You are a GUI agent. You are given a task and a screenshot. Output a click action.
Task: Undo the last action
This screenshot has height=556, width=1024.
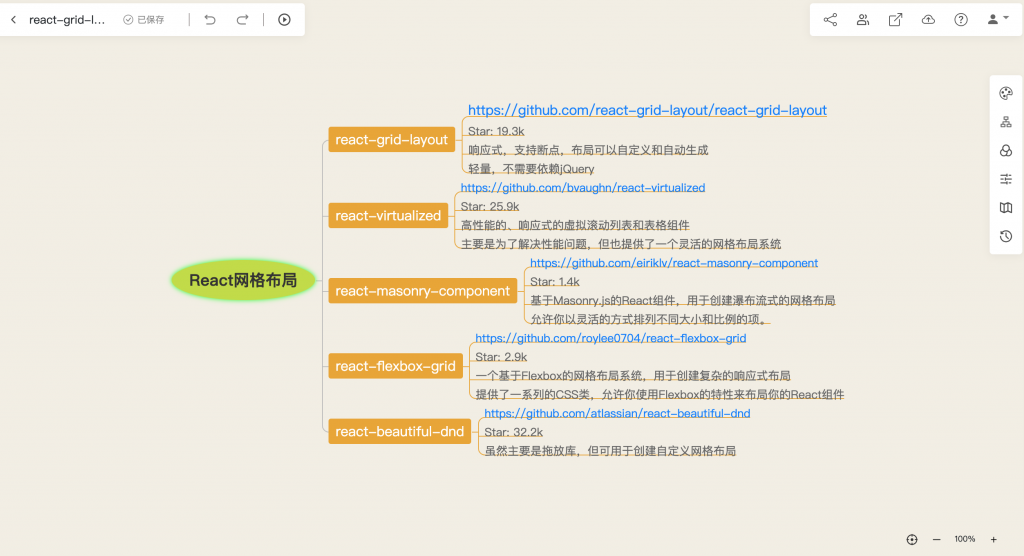pos(210,20)
